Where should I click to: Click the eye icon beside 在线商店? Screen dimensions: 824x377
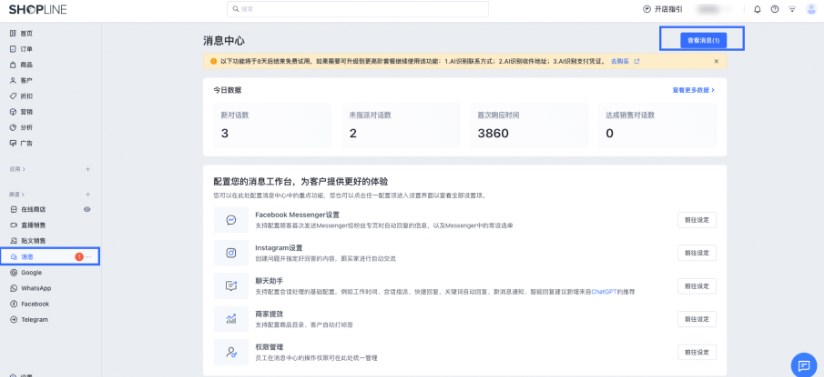[x=87, y=209]
